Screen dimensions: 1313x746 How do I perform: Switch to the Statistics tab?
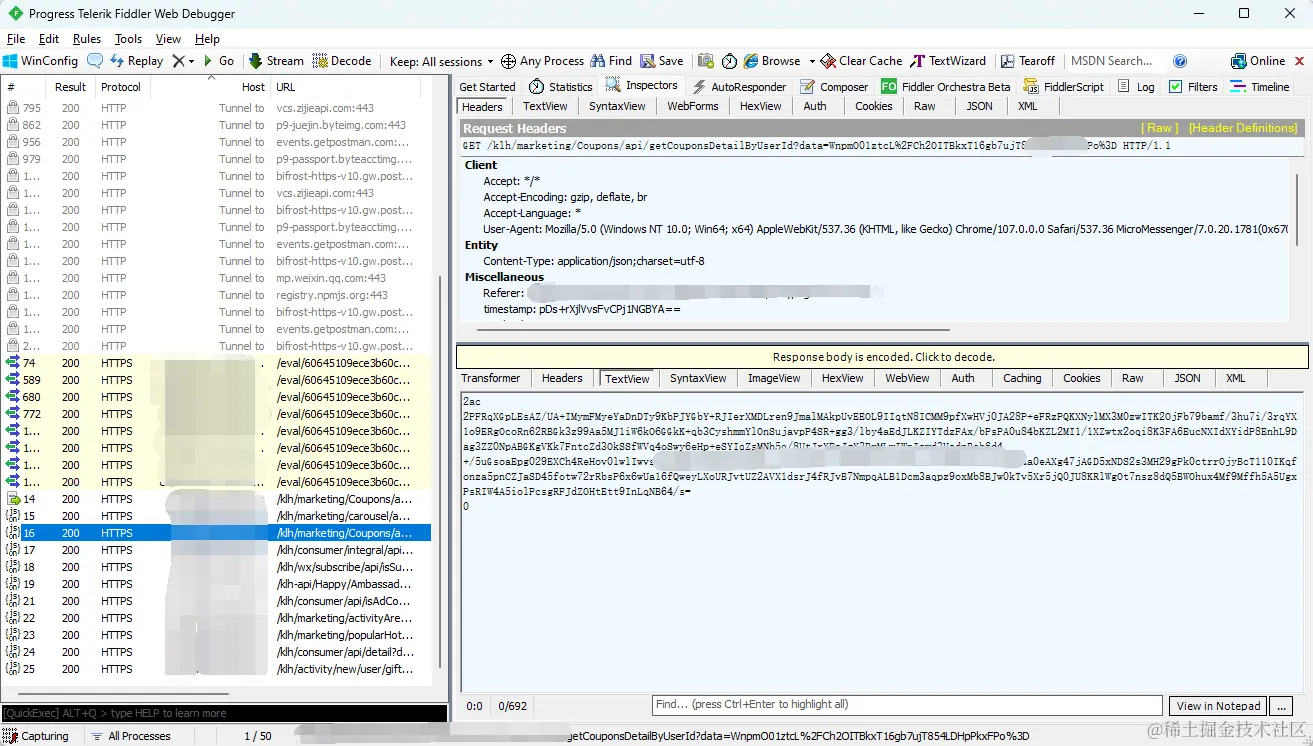click(x=561, y=87)
